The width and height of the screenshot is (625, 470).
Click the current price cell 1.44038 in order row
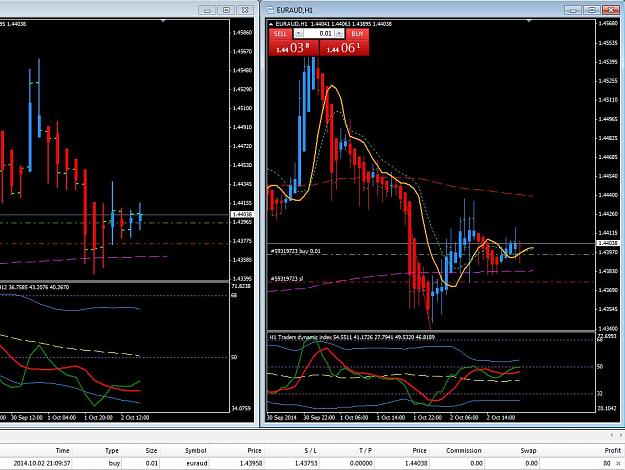tap(416, 463)
